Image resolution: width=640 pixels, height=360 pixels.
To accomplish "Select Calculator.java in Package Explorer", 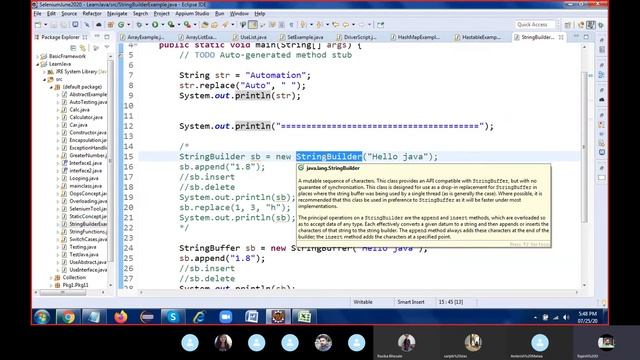I will pos(85,118).
